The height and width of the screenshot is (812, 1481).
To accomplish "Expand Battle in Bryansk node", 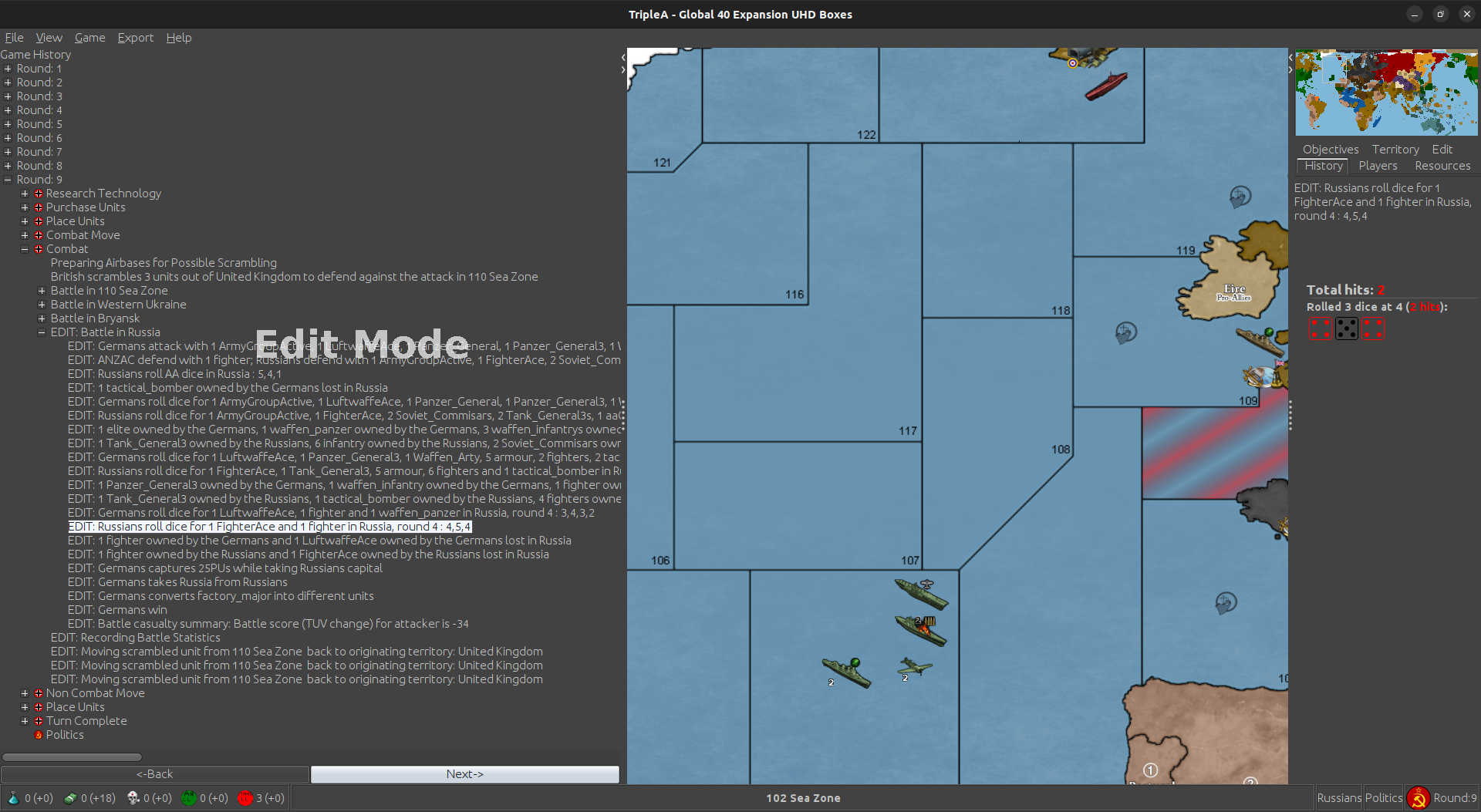I will tap(42, 318).
